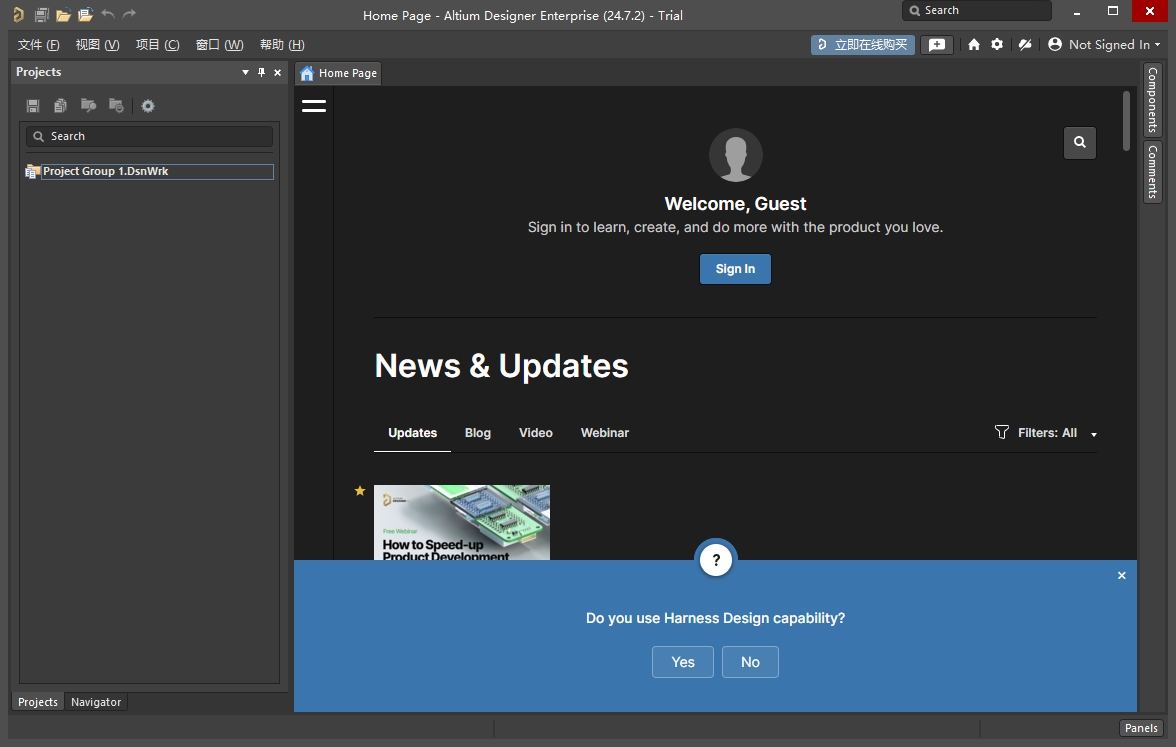Click the Undo arrow icon
The height and width of the screenshot is (747, 1176).
point(108,14)
